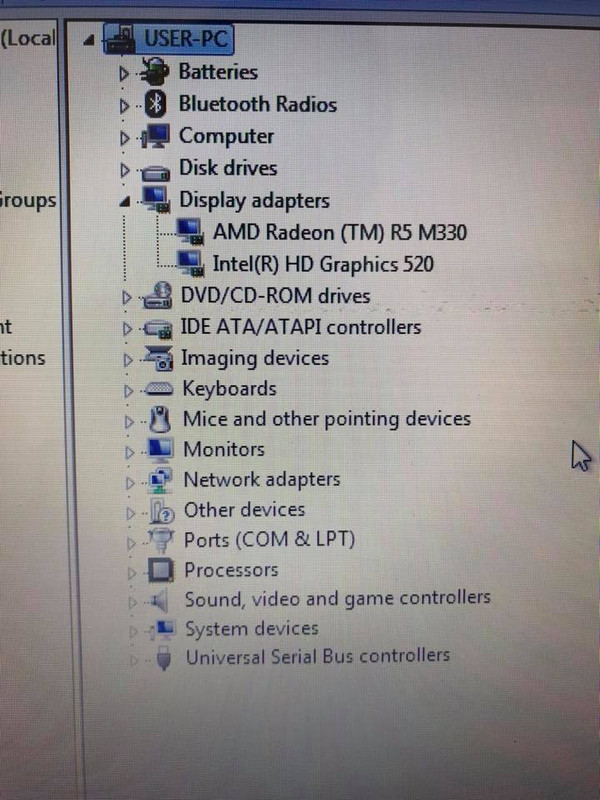Click the System devices entry
Image resolution: width=600 pixels, height=800 pixels.
(252, 629)
